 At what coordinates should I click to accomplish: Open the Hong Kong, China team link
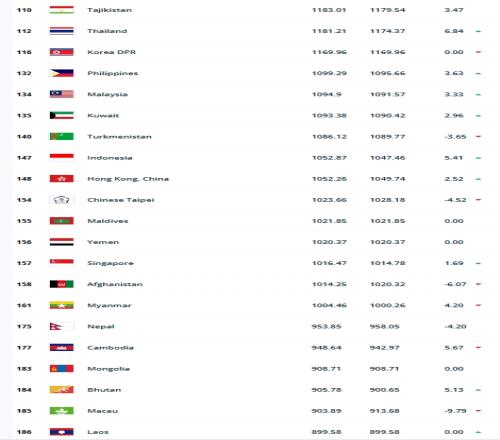(x=128, y=179)
